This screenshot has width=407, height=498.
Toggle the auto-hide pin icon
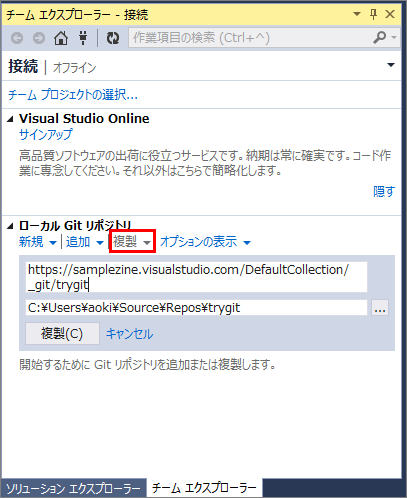point(373,14)
